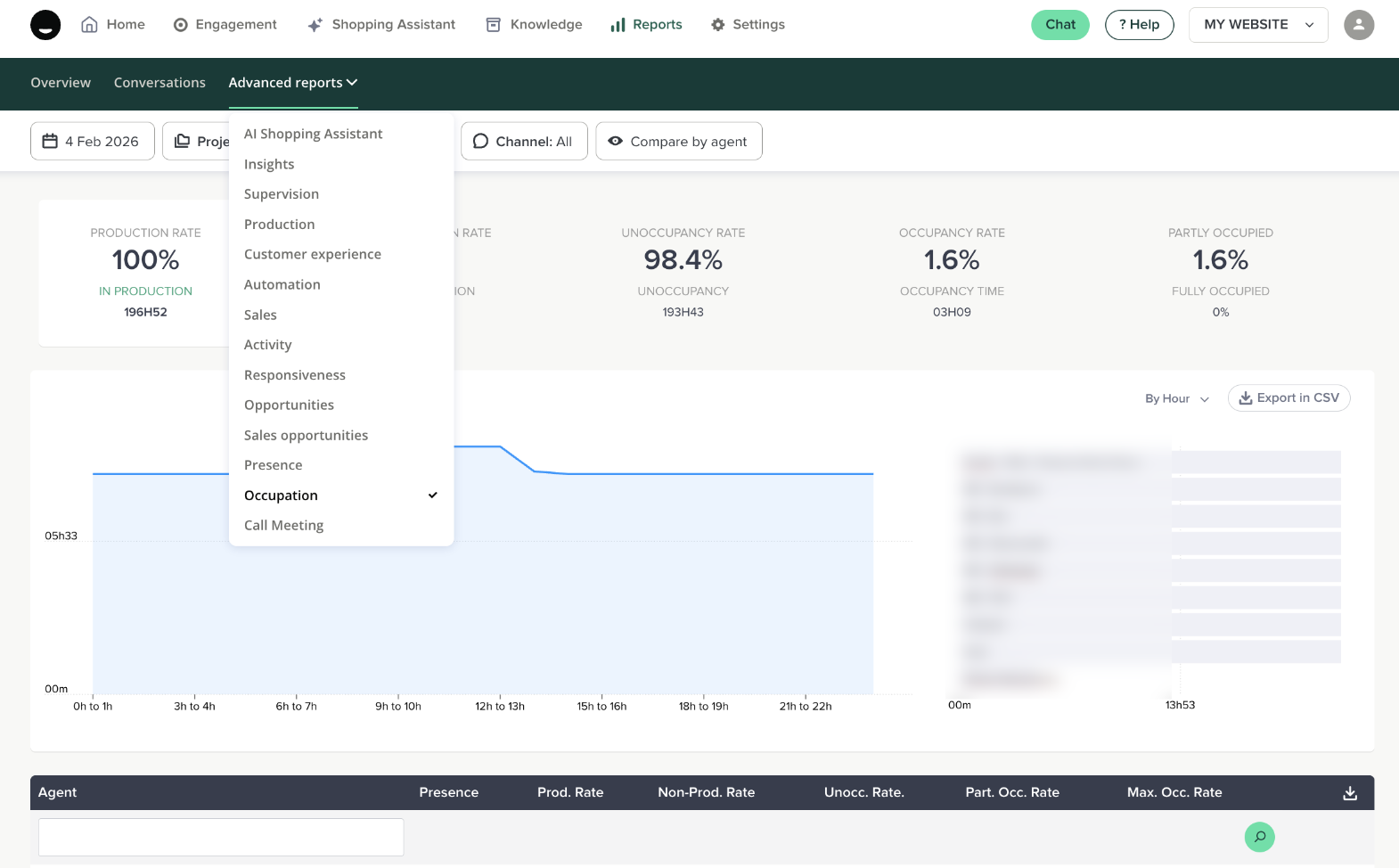Click the green search icon in agent table
Screen dimensions: 1399x868
pyautogui.click(x=1258, y=837)
